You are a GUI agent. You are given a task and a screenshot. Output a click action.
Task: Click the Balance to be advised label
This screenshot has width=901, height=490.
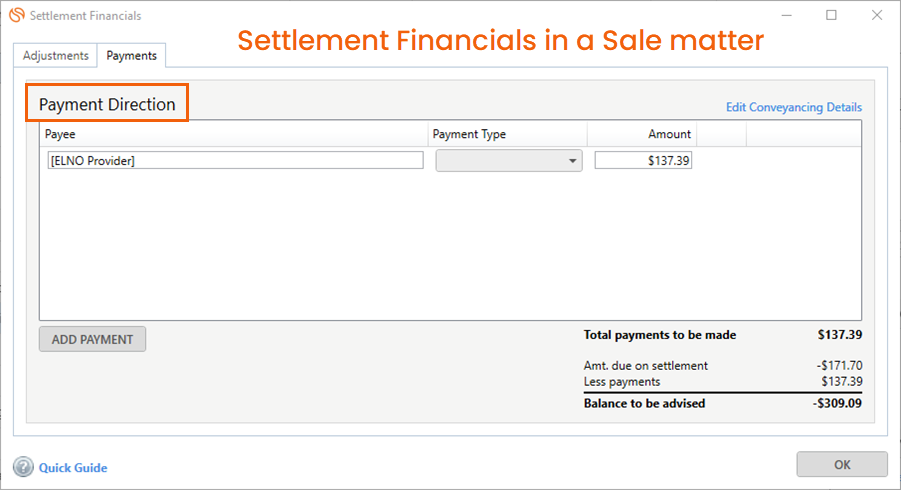[646, 404]
